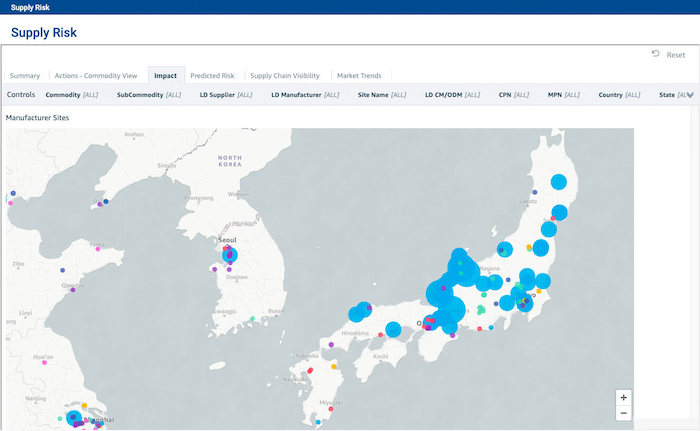Open the LD Manufacturer filter
Viewport: 700px width, 431px height.
tap(305, 95)
